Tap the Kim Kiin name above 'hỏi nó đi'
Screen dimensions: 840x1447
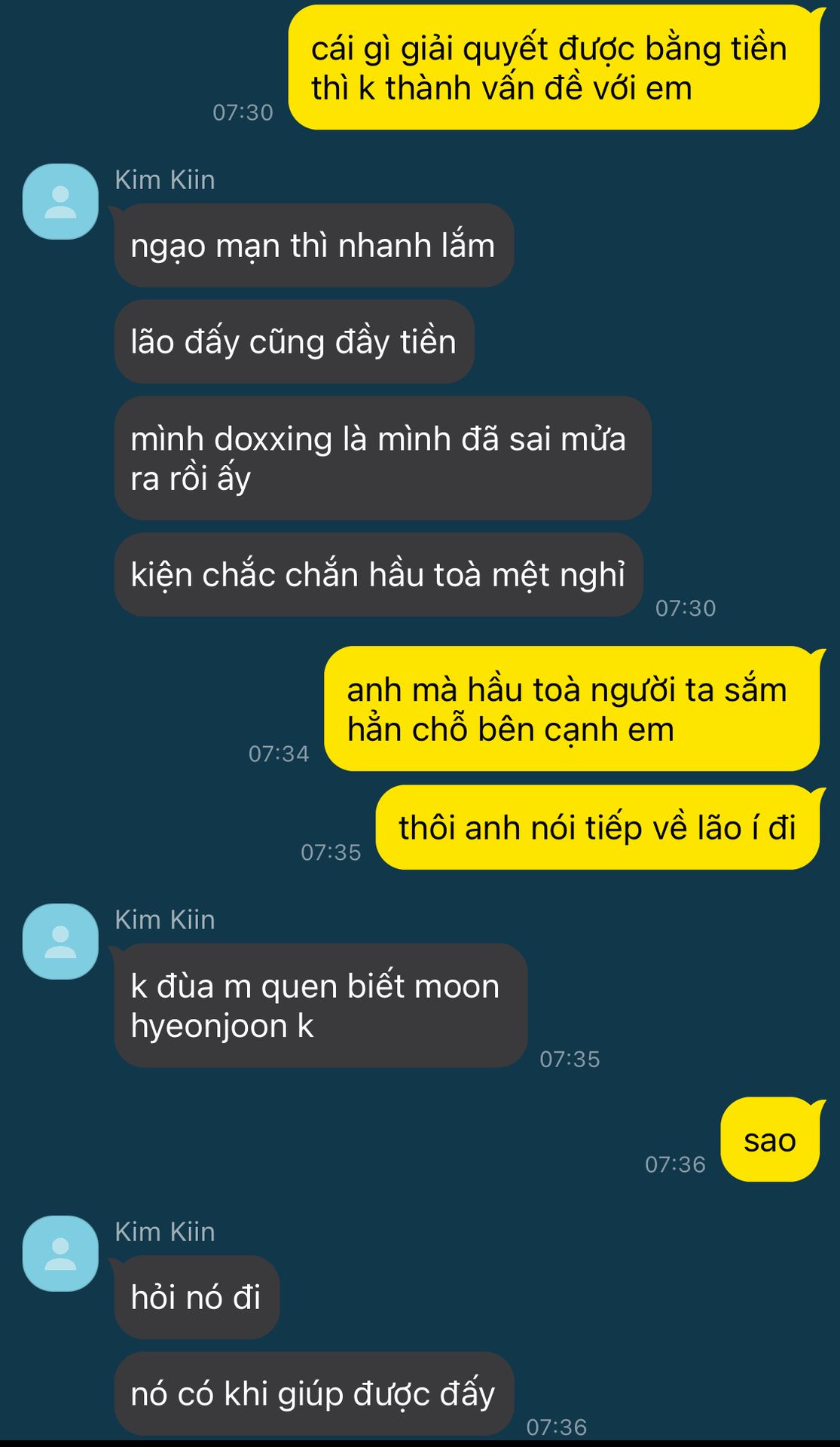pos(165,1232)
